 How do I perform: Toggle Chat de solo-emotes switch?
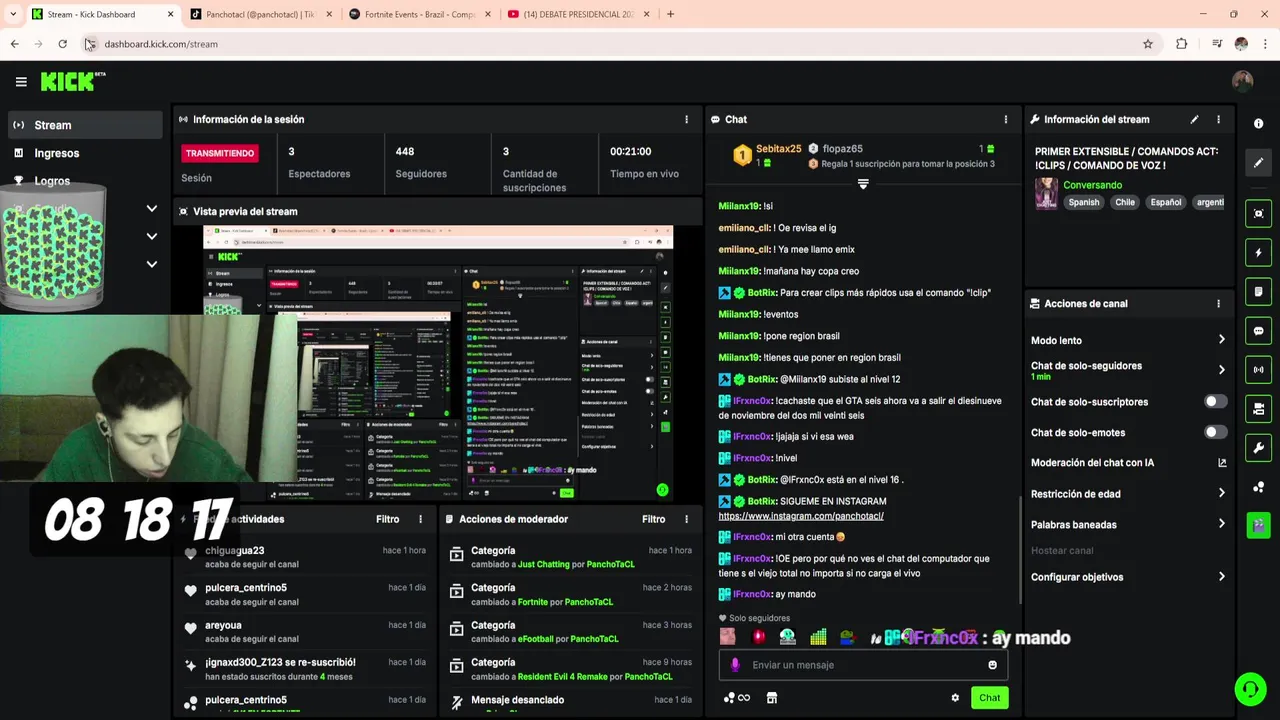pos(1214,432)
